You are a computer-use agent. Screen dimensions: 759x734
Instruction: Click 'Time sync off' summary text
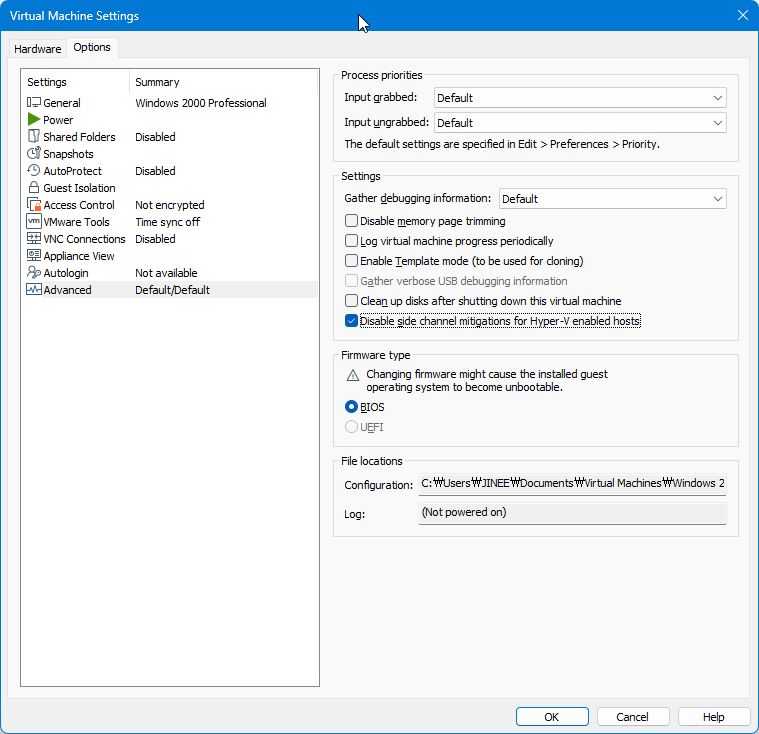click(167, 222)
